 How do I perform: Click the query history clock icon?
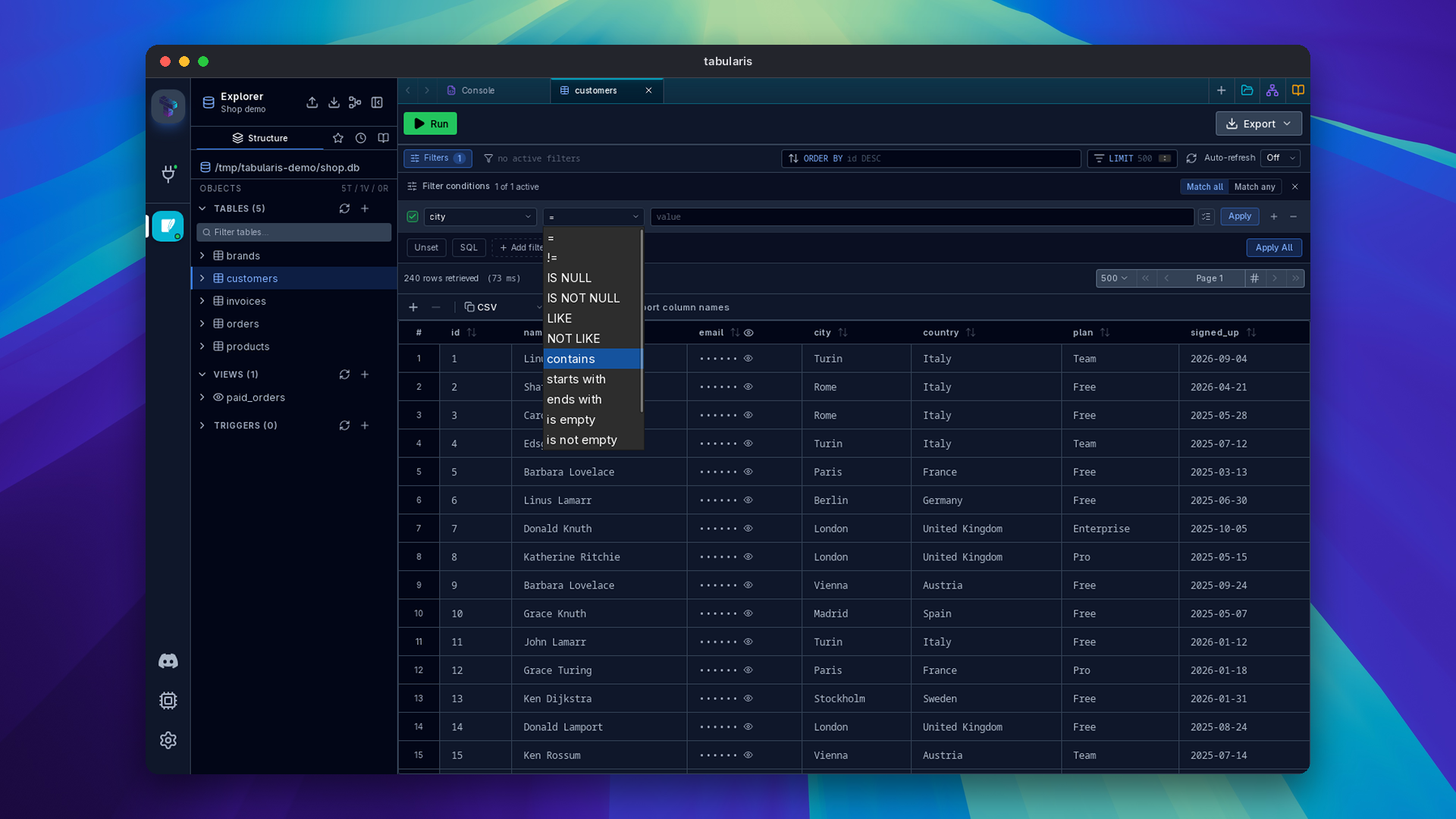[361, 138]
